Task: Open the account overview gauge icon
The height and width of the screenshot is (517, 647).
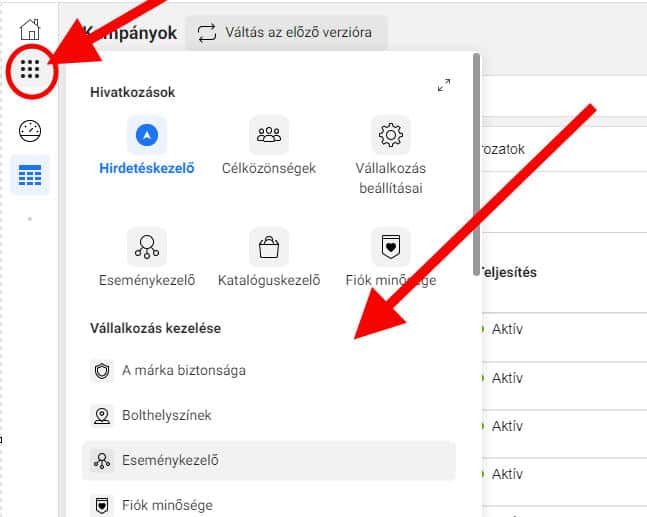Action: tap(30, 131)
